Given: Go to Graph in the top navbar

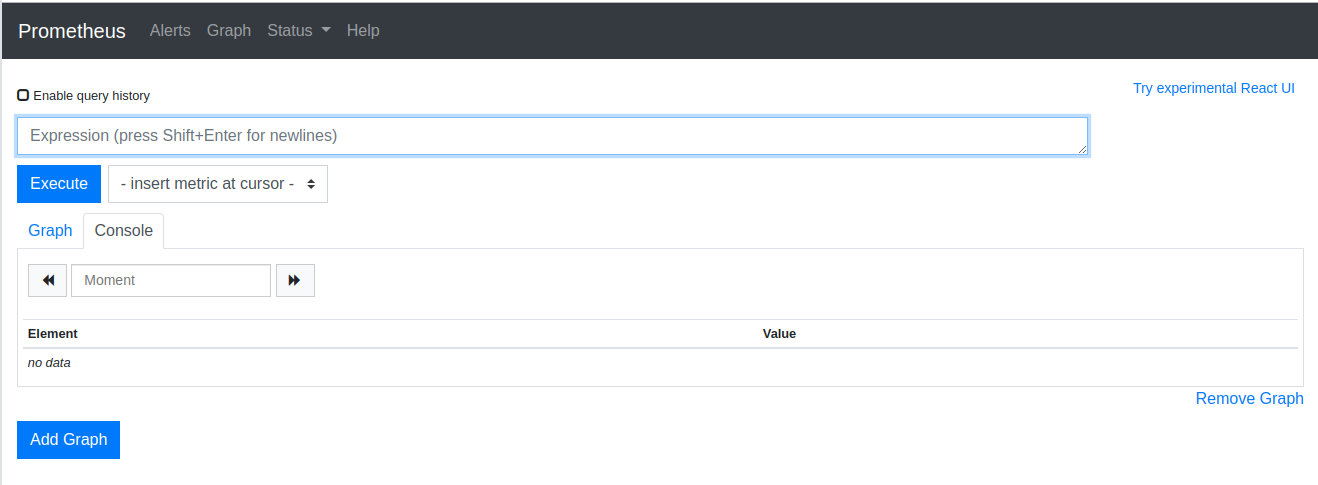Looking at the screenshot, I should click(228, 30).
